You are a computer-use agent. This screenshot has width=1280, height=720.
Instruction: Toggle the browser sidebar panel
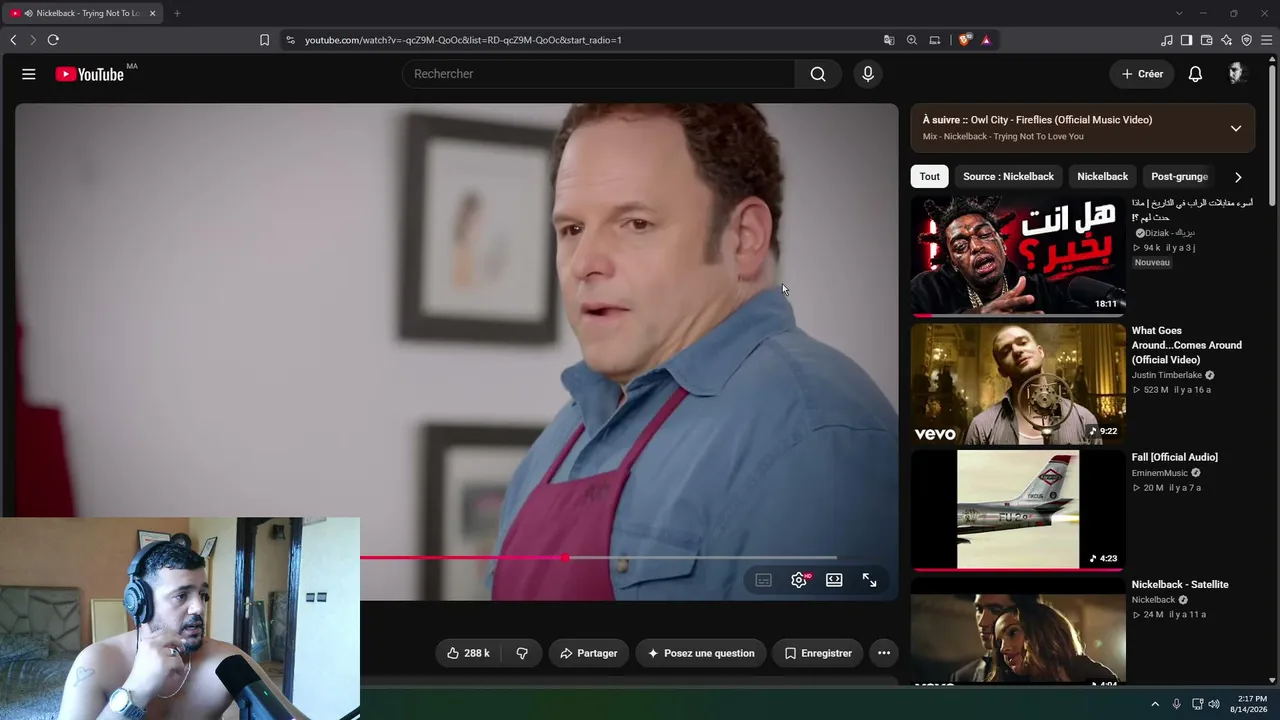[x=1186, y=40]
